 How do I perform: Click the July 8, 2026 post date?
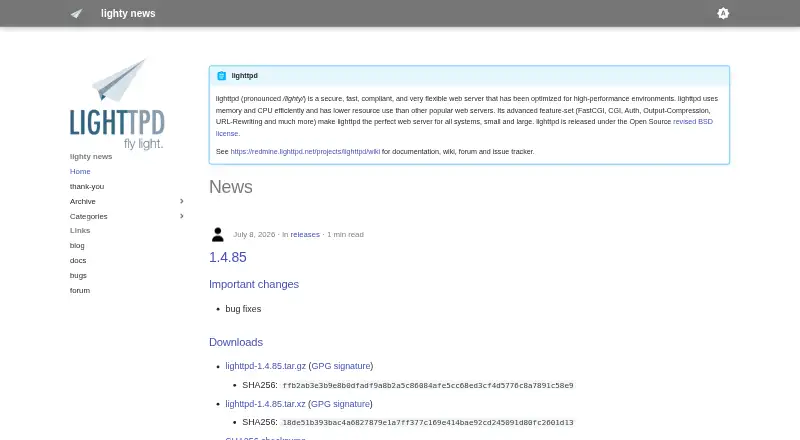(254, 234)
